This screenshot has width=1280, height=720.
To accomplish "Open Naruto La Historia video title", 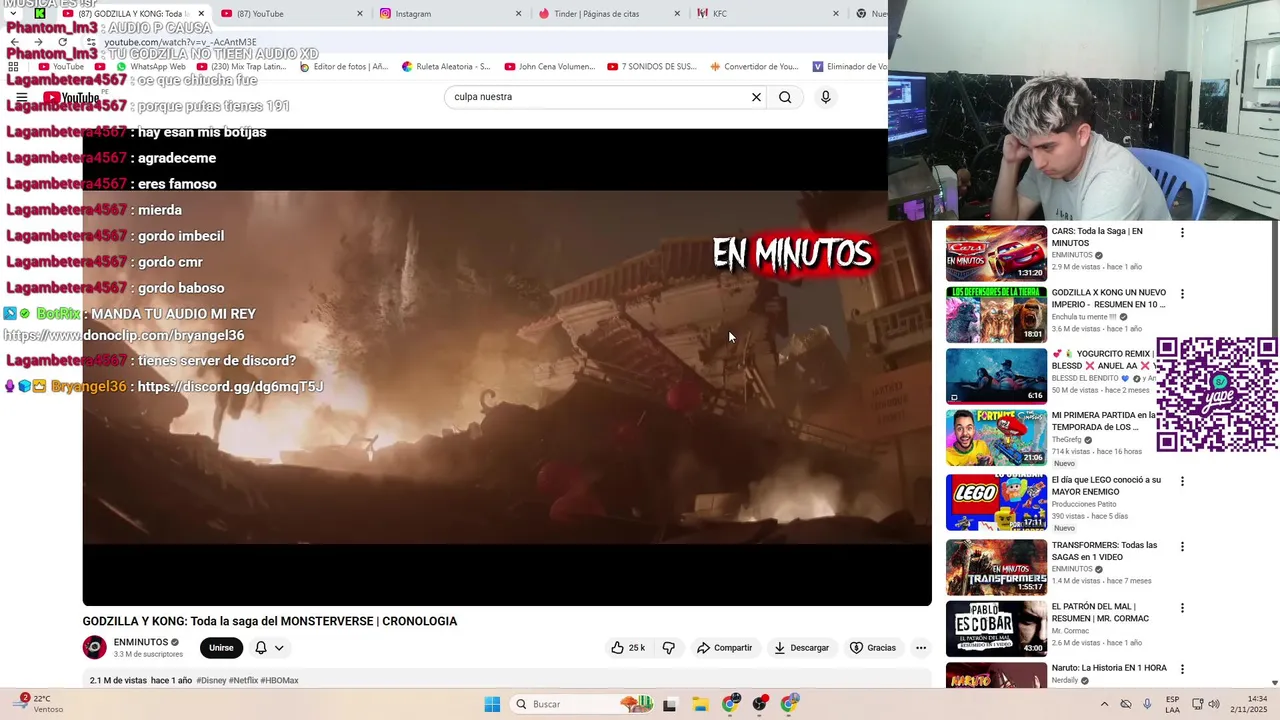I will tap(1109, 668).
